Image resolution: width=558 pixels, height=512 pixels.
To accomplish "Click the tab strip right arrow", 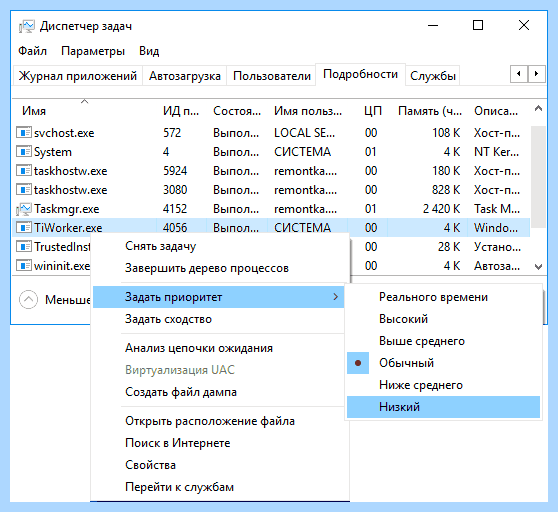I will coord(536,74).
